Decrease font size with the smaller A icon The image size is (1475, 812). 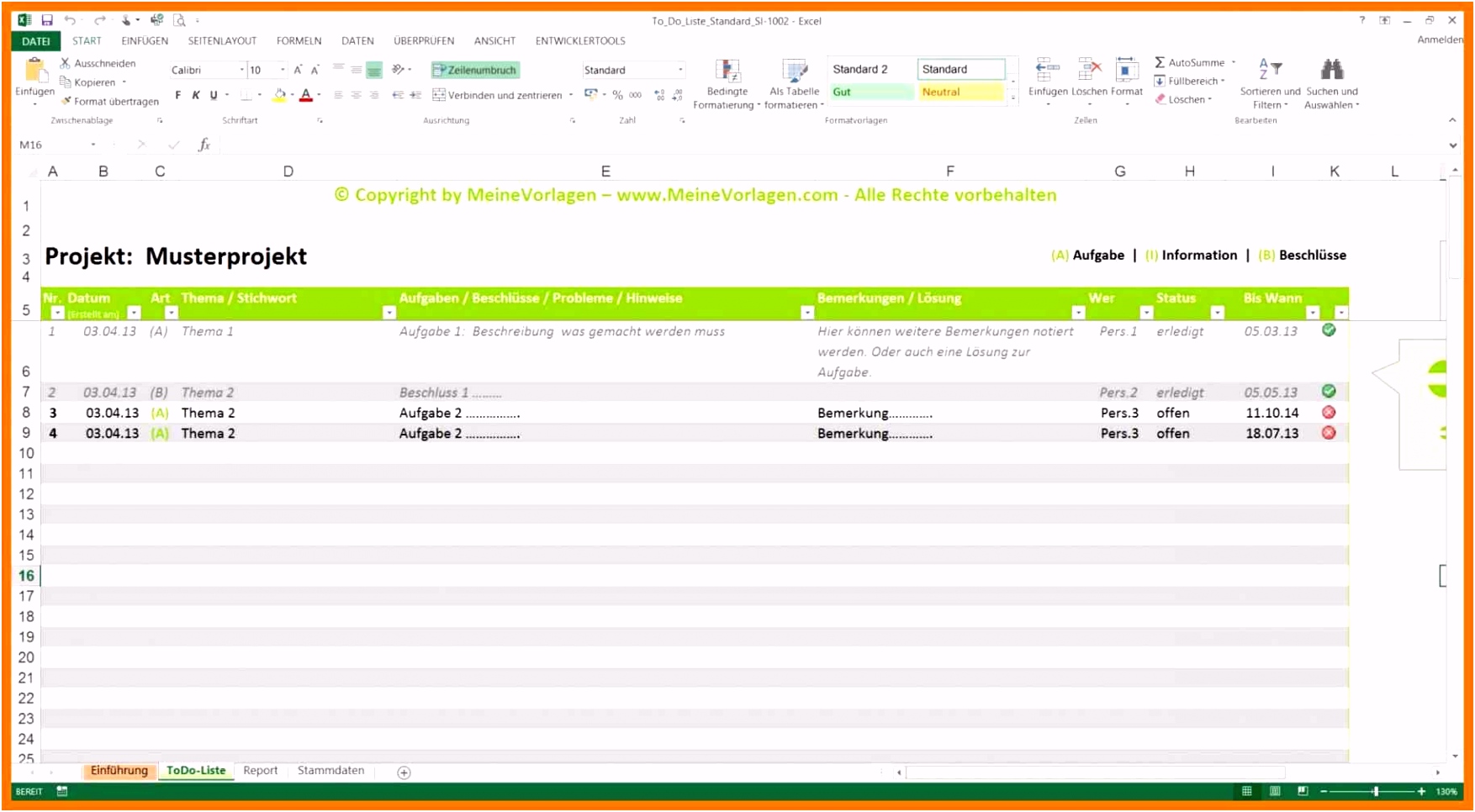(315, 70)
